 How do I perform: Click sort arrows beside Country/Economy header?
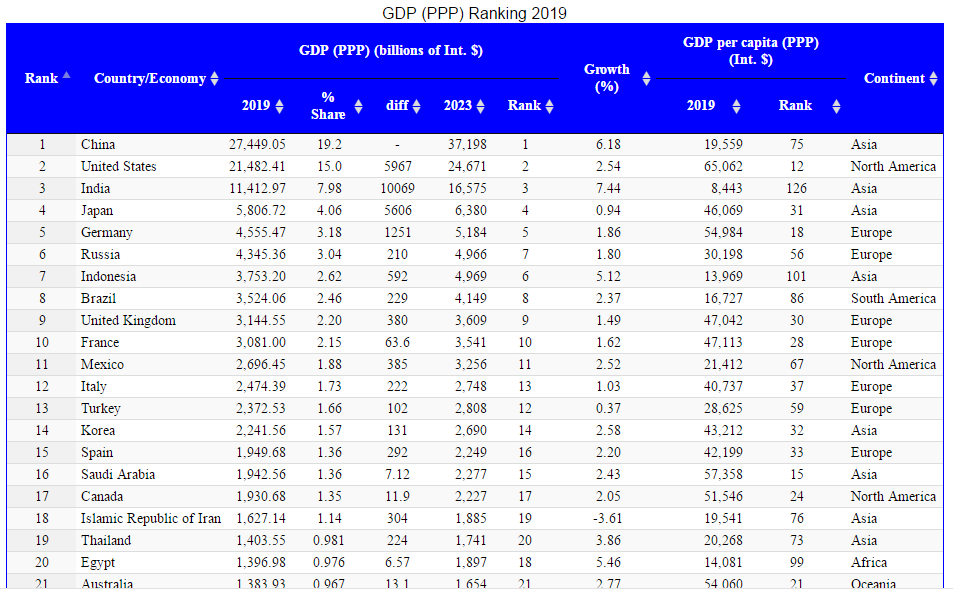click(214, 79)
